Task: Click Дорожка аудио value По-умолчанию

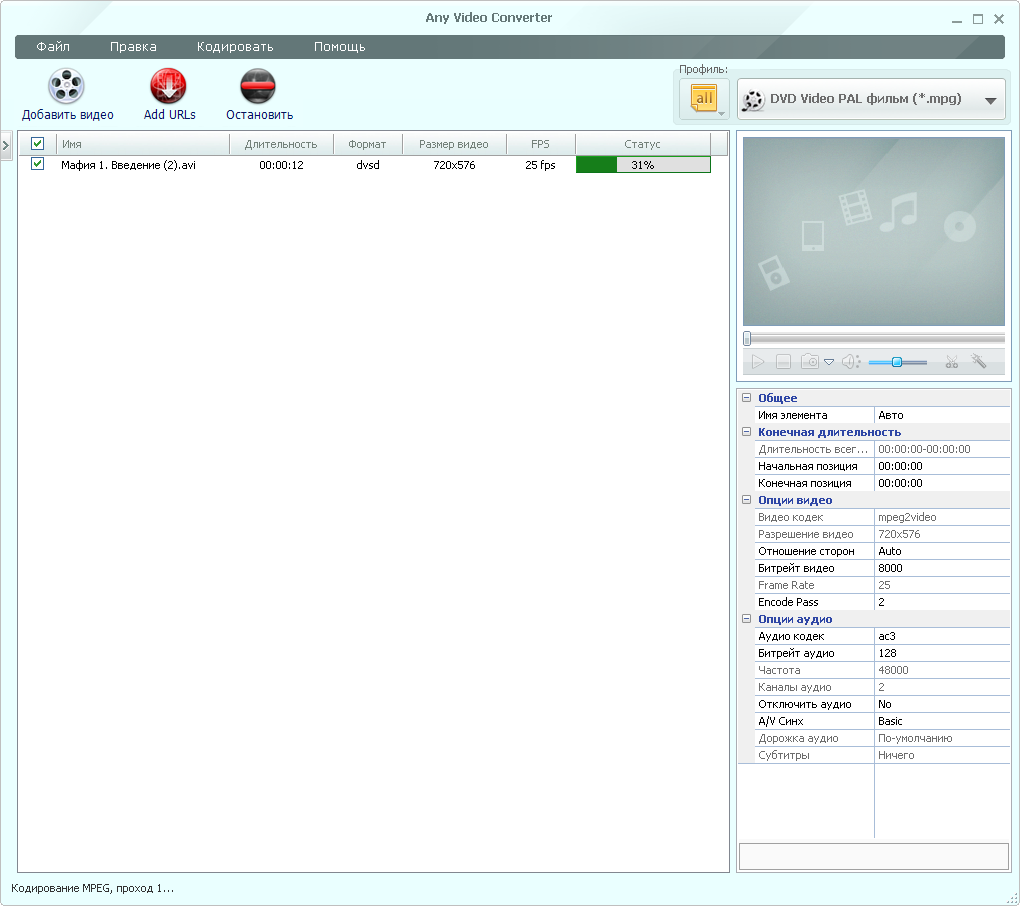Action: pos(942,738)
